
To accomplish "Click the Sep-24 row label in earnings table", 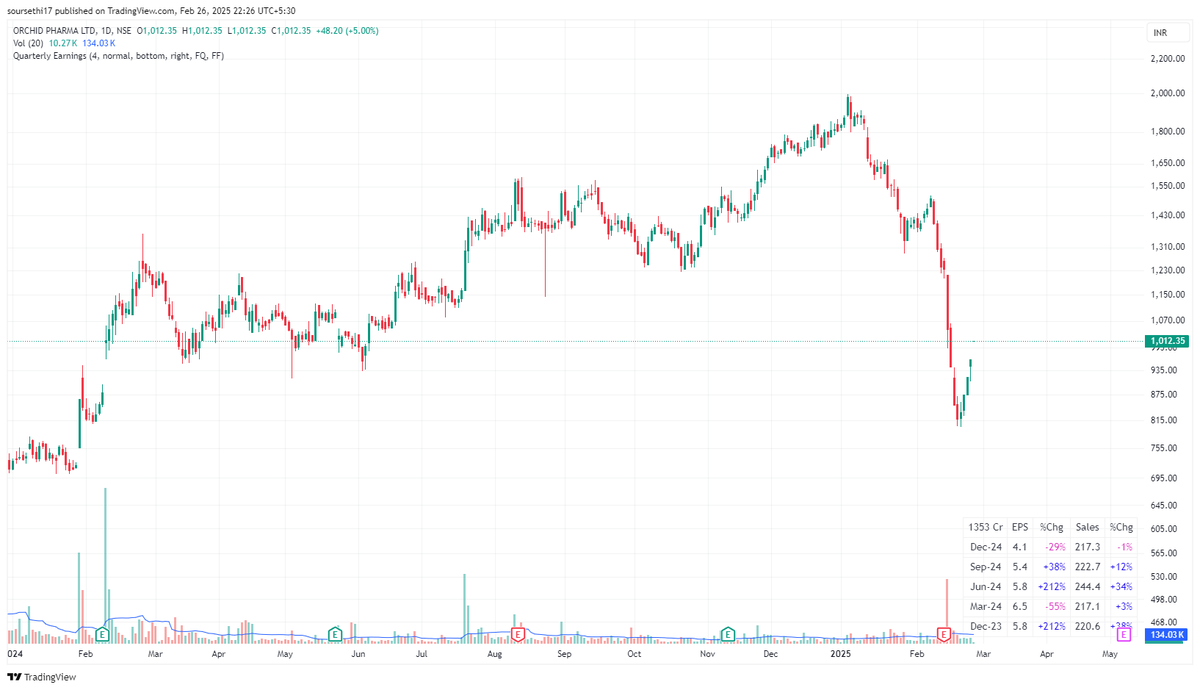I will pyautogui.click(x=986, y=566).
